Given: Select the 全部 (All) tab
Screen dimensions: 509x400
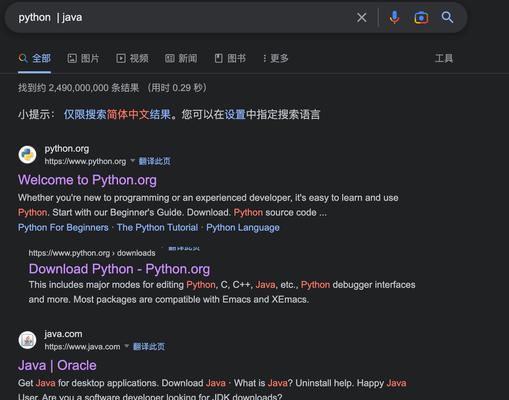Looking at the screenshot, I should [x=35, y=58].
